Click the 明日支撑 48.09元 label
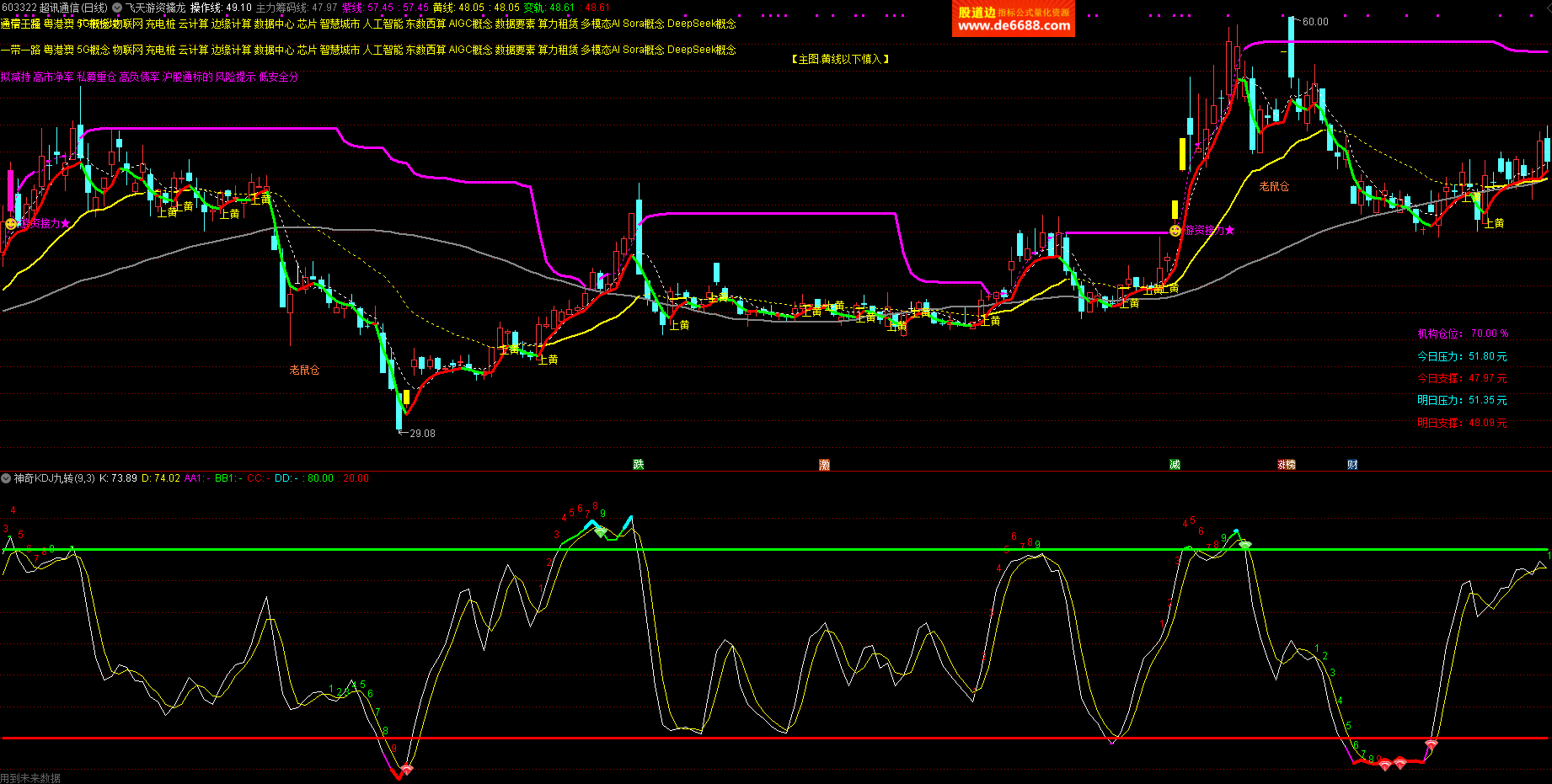This screenshot has height=784, width=1552. click(x=1462, y=424)
